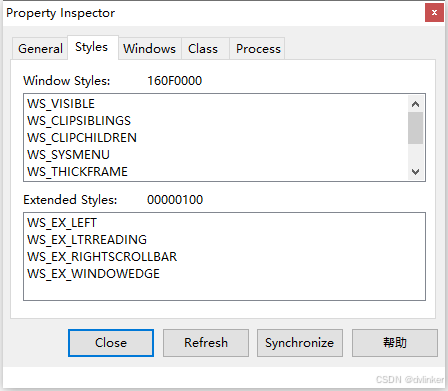448x391 pixels.
Task: Select the WS_SYSMENU list item
Action: click(x=68, y=155)
